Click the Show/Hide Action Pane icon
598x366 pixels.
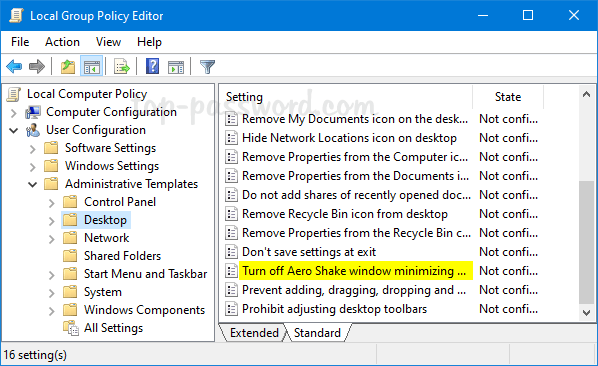tap(176, 67)
